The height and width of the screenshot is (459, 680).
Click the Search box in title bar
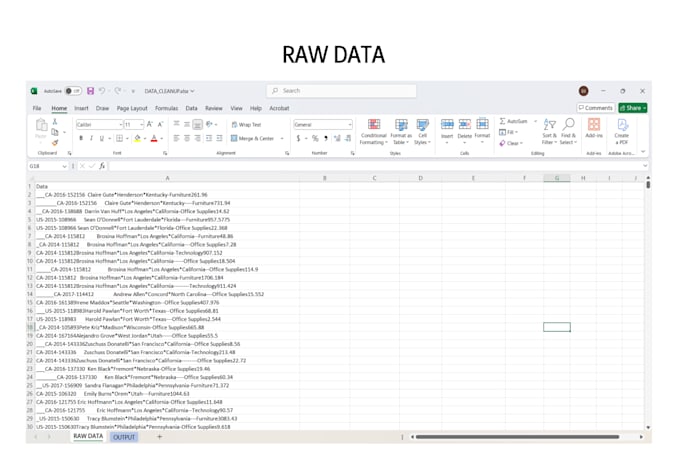point(342,91)
